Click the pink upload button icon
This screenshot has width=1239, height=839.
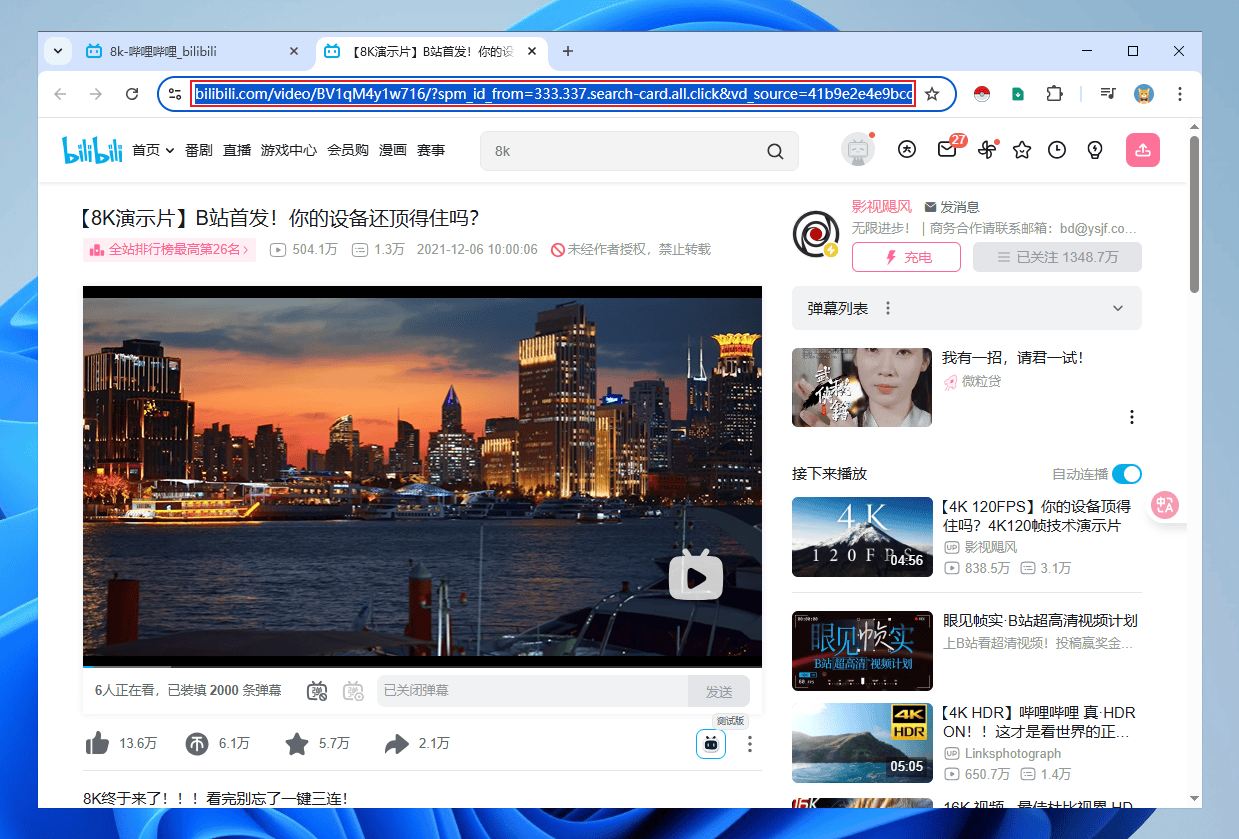tap(1142, 150)
